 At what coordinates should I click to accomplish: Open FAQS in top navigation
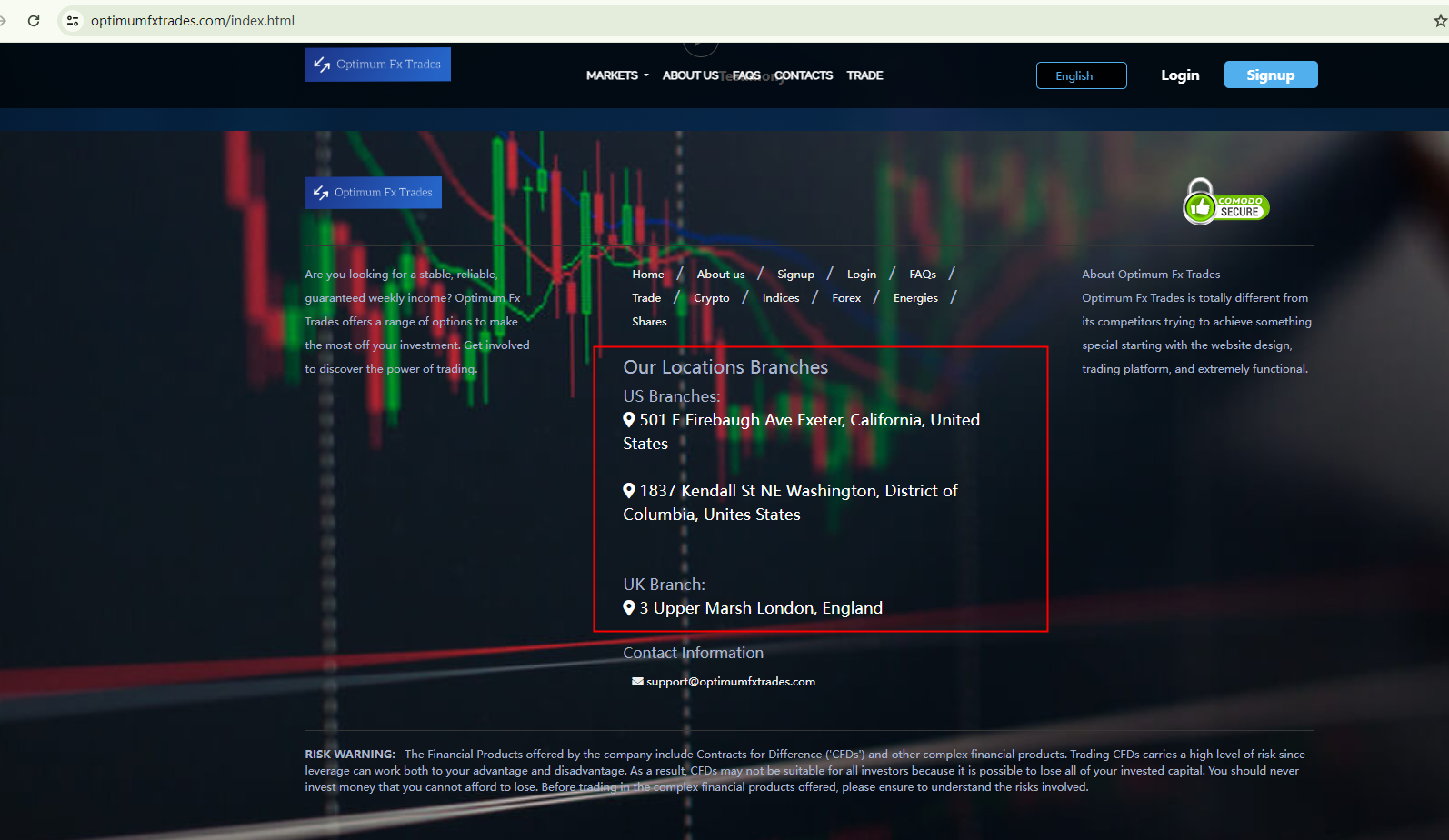[746, 75]
